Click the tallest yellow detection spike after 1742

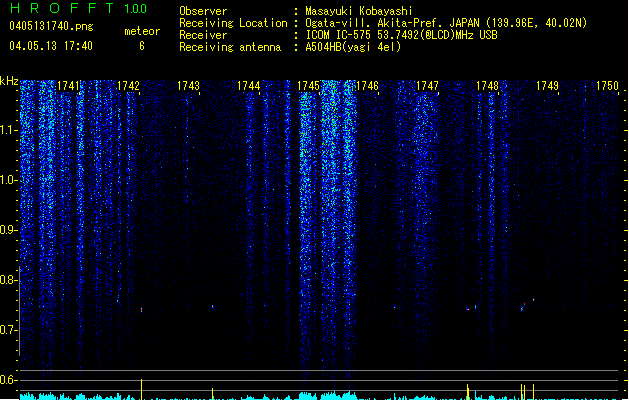(142, 389)
